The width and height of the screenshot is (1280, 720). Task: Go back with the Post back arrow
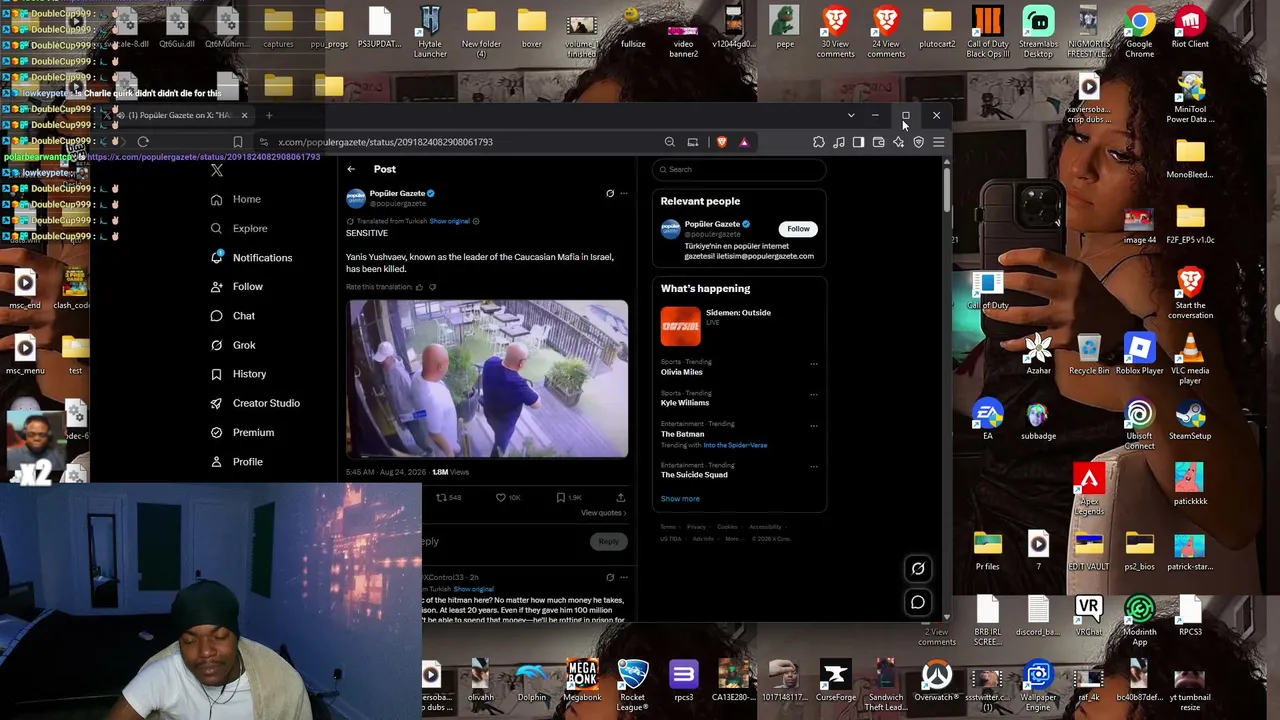[351, 169]
